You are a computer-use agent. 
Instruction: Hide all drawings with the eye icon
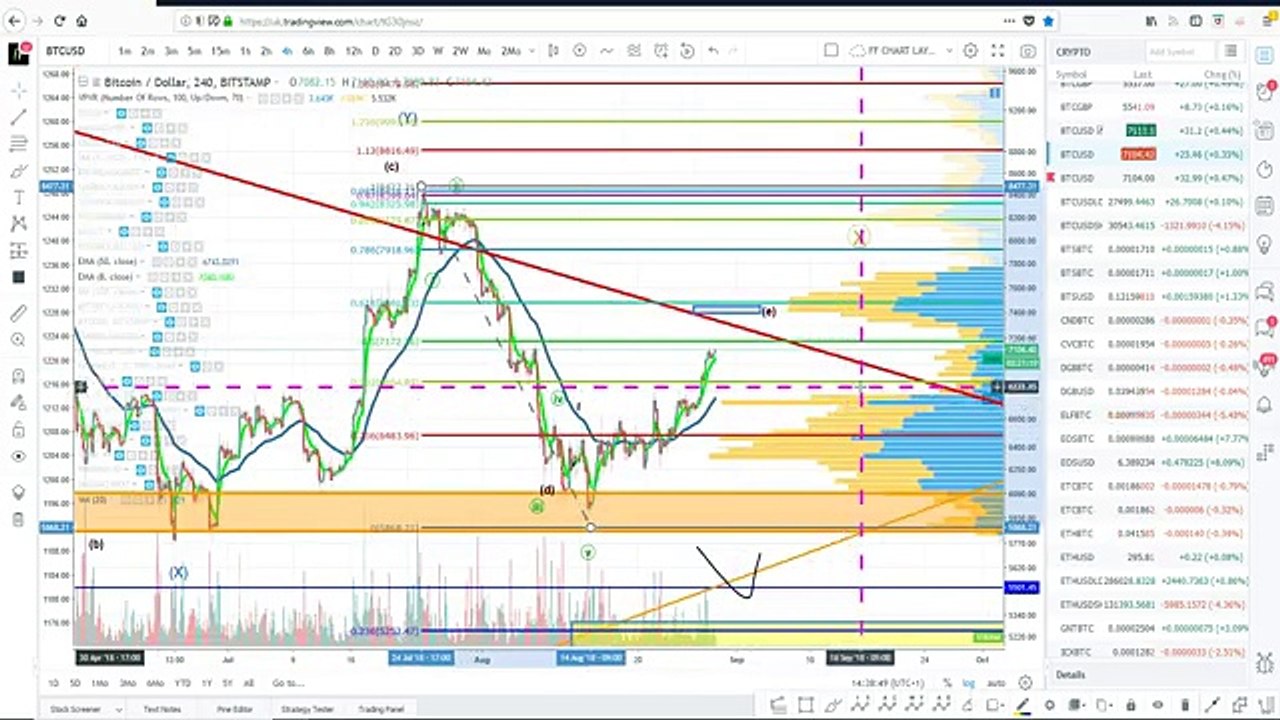pyautogui.click(x=18, y=457)
